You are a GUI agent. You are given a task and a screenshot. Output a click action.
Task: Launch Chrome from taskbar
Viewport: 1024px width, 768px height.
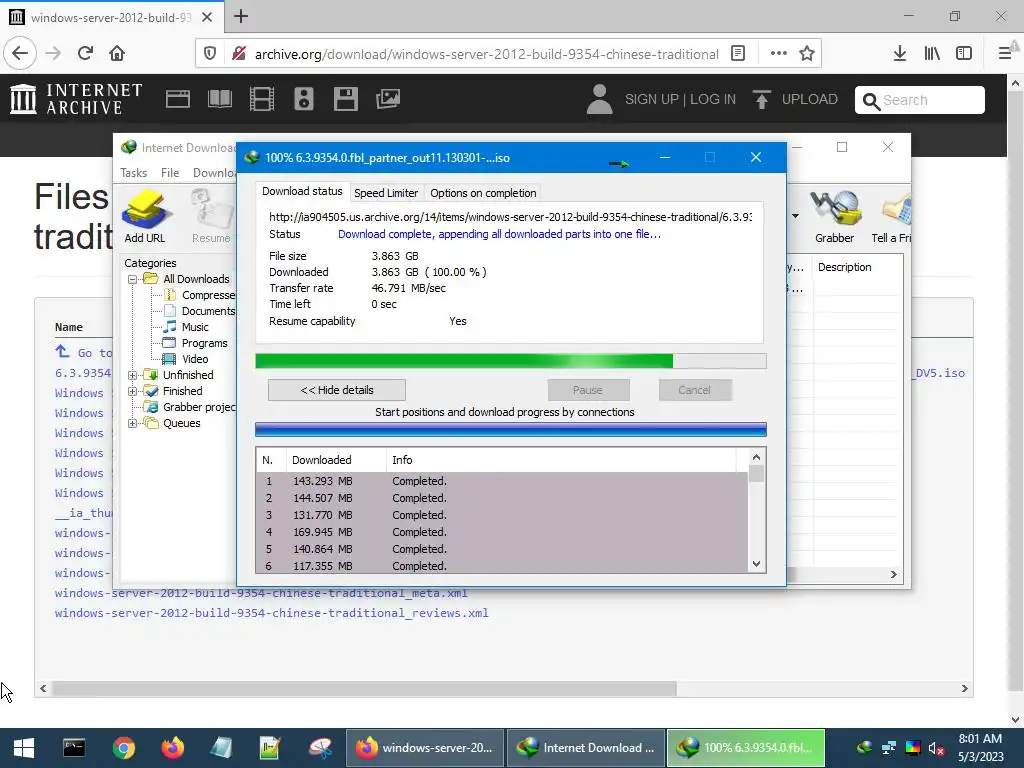pyautogui.click(x=123, y=748)
